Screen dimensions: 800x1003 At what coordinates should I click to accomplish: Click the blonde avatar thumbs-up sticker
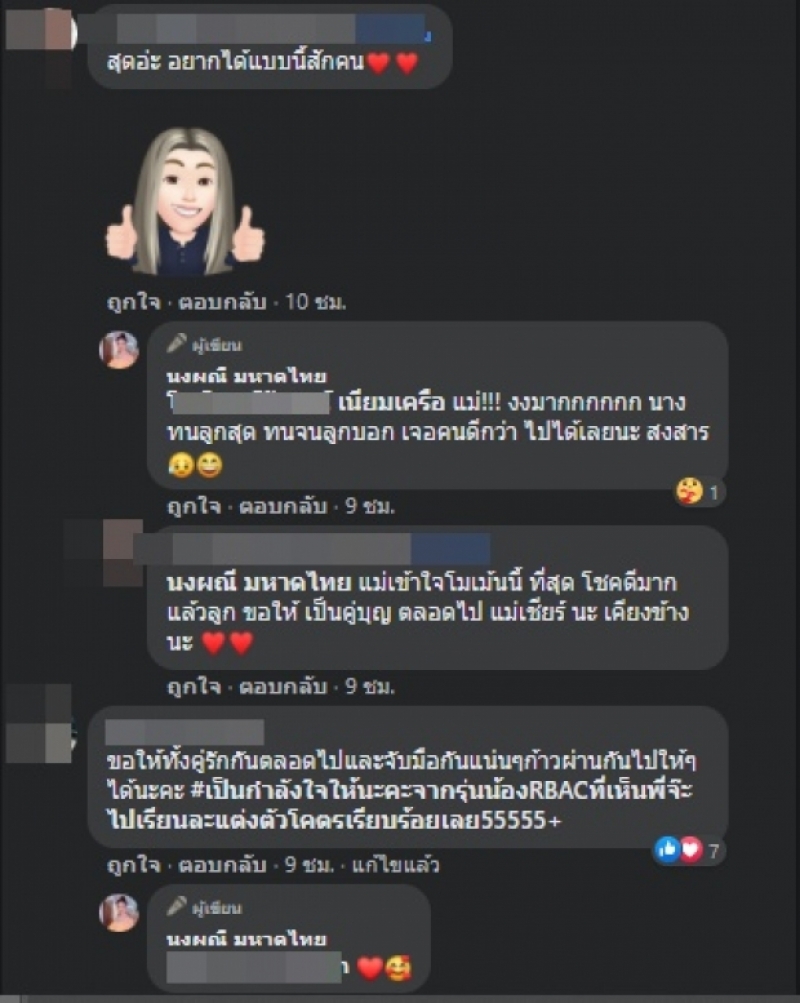coord(185,201)
